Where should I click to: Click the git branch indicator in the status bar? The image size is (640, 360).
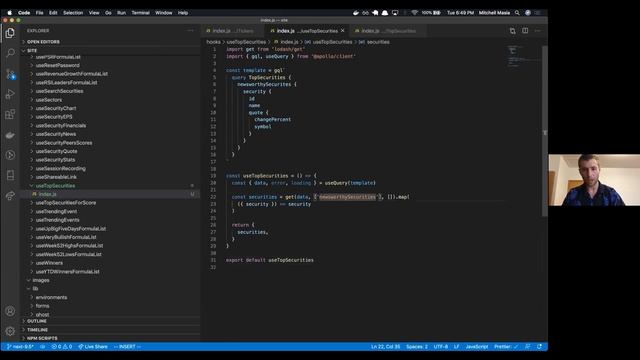tap(20, 347)
